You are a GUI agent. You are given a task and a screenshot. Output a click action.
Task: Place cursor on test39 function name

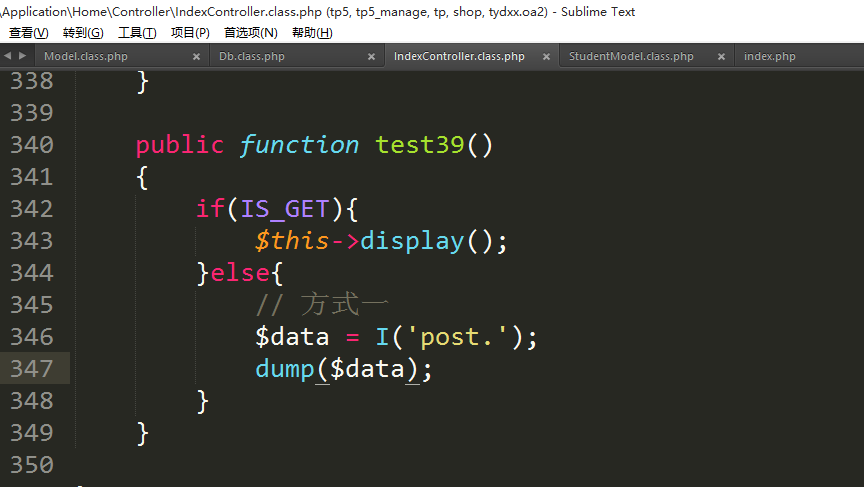(x=419, y=145)
